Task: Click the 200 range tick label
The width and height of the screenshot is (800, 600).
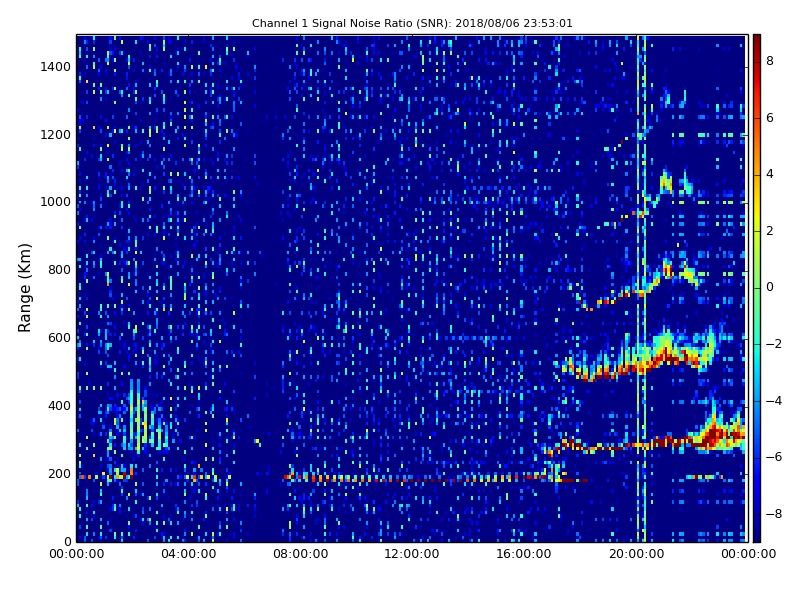Action: [59, 474]
